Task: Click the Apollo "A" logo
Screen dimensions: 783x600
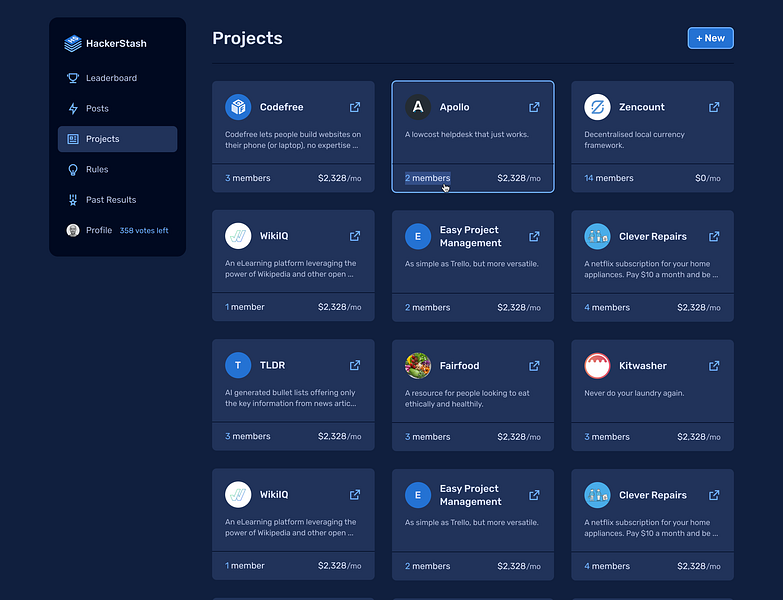Action: [418, 107]
